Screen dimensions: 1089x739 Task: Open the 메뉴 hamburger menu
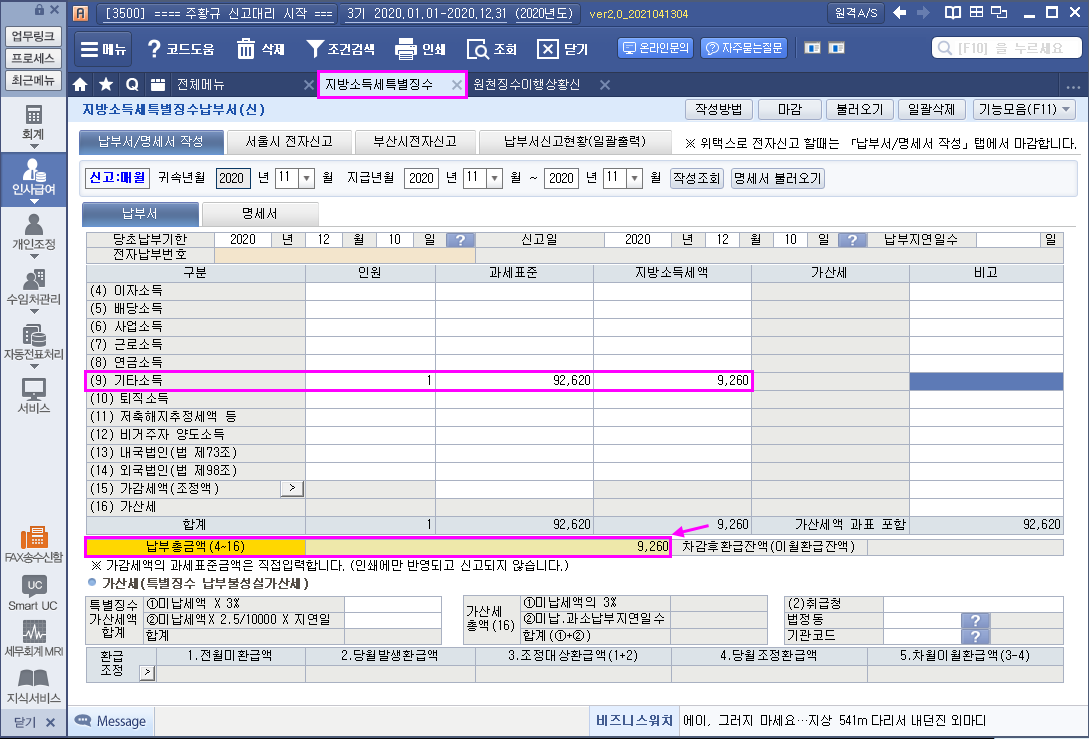point(103,49)
